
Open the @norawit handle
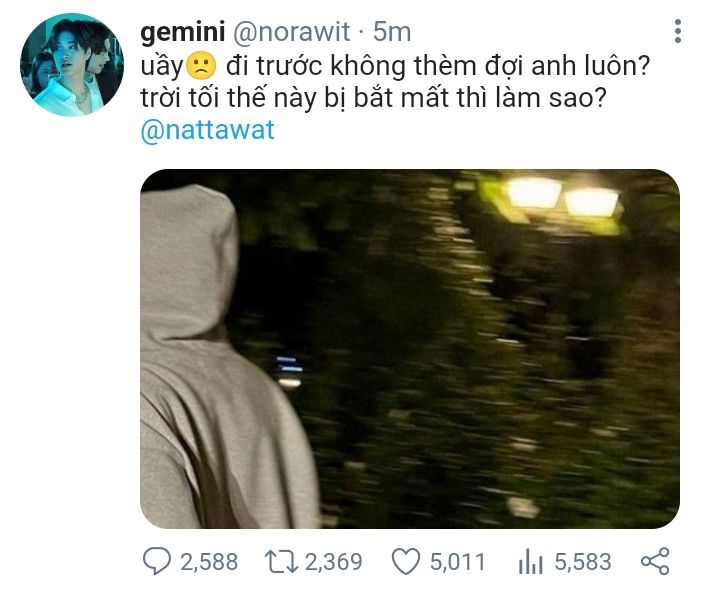click(x=292, y=32)
